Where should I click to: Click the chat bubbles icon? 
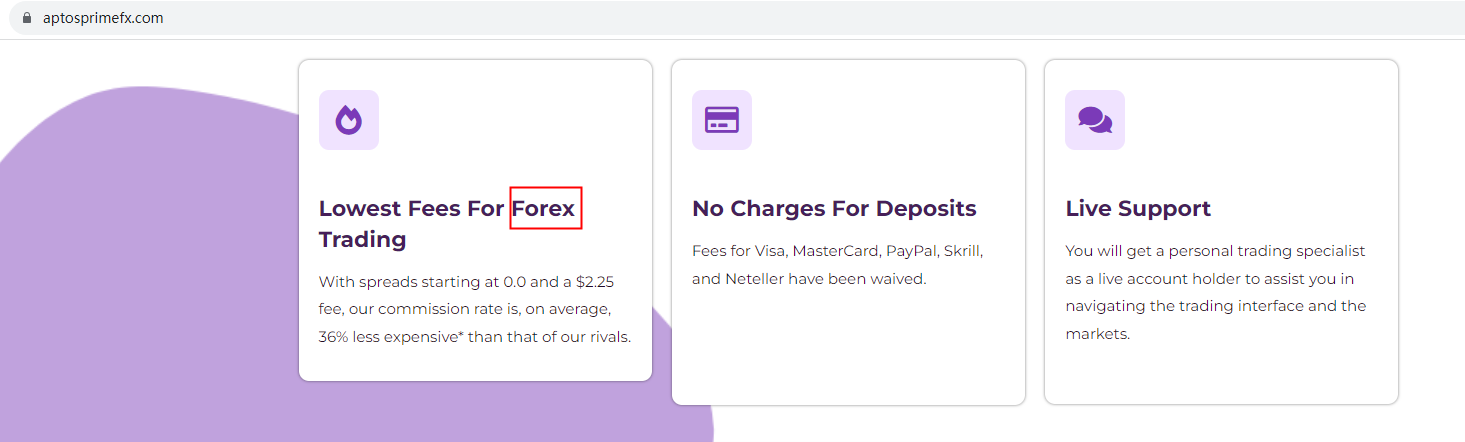pyautogui.click(x=1094, y=120)
